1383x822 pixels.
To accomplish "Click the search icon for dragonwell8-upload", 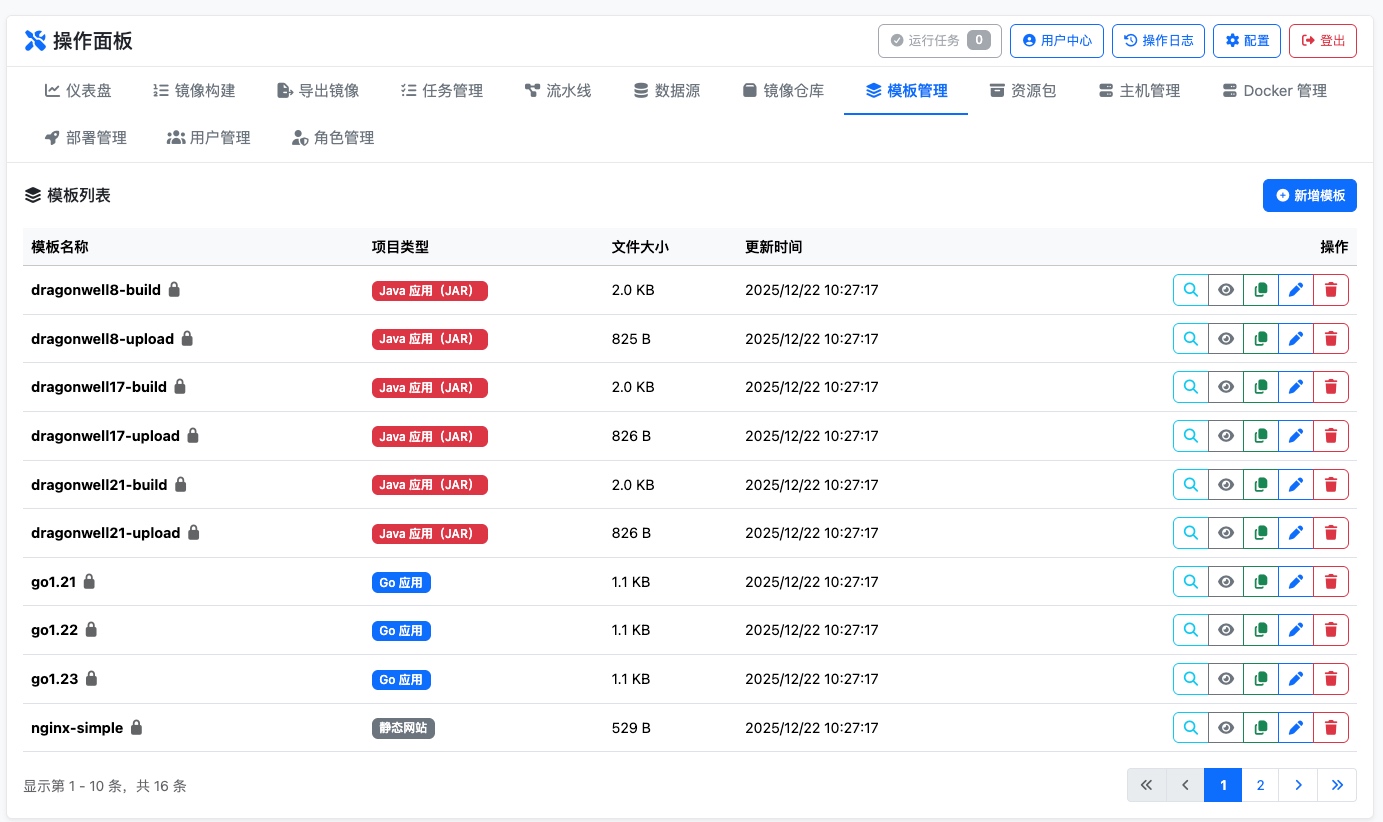I will coord(1190,338).
